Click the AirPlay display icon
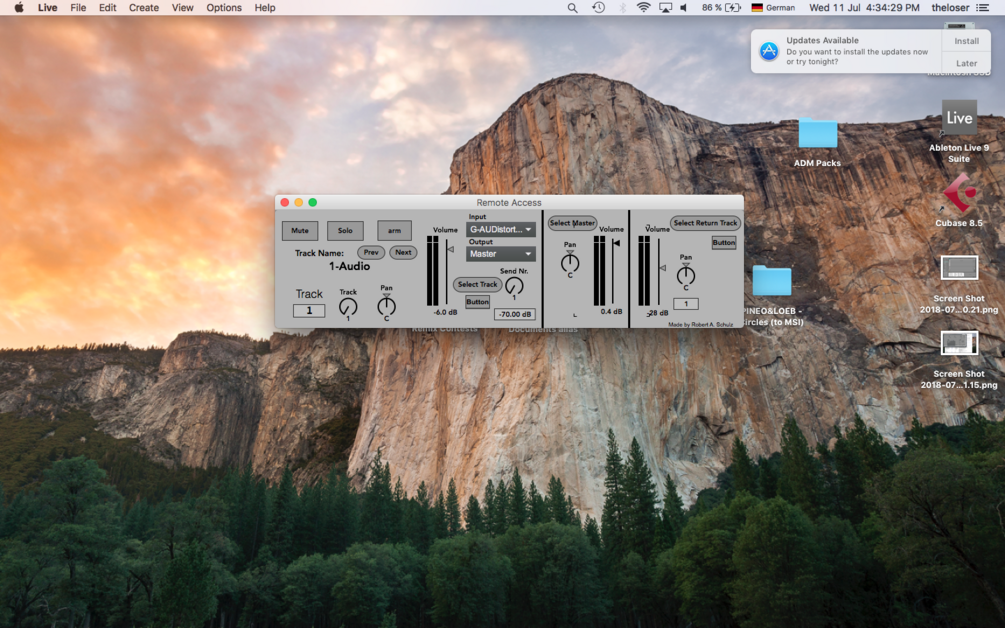Image resolution: width=1005 pixels, height=628 pixels. 665,8
